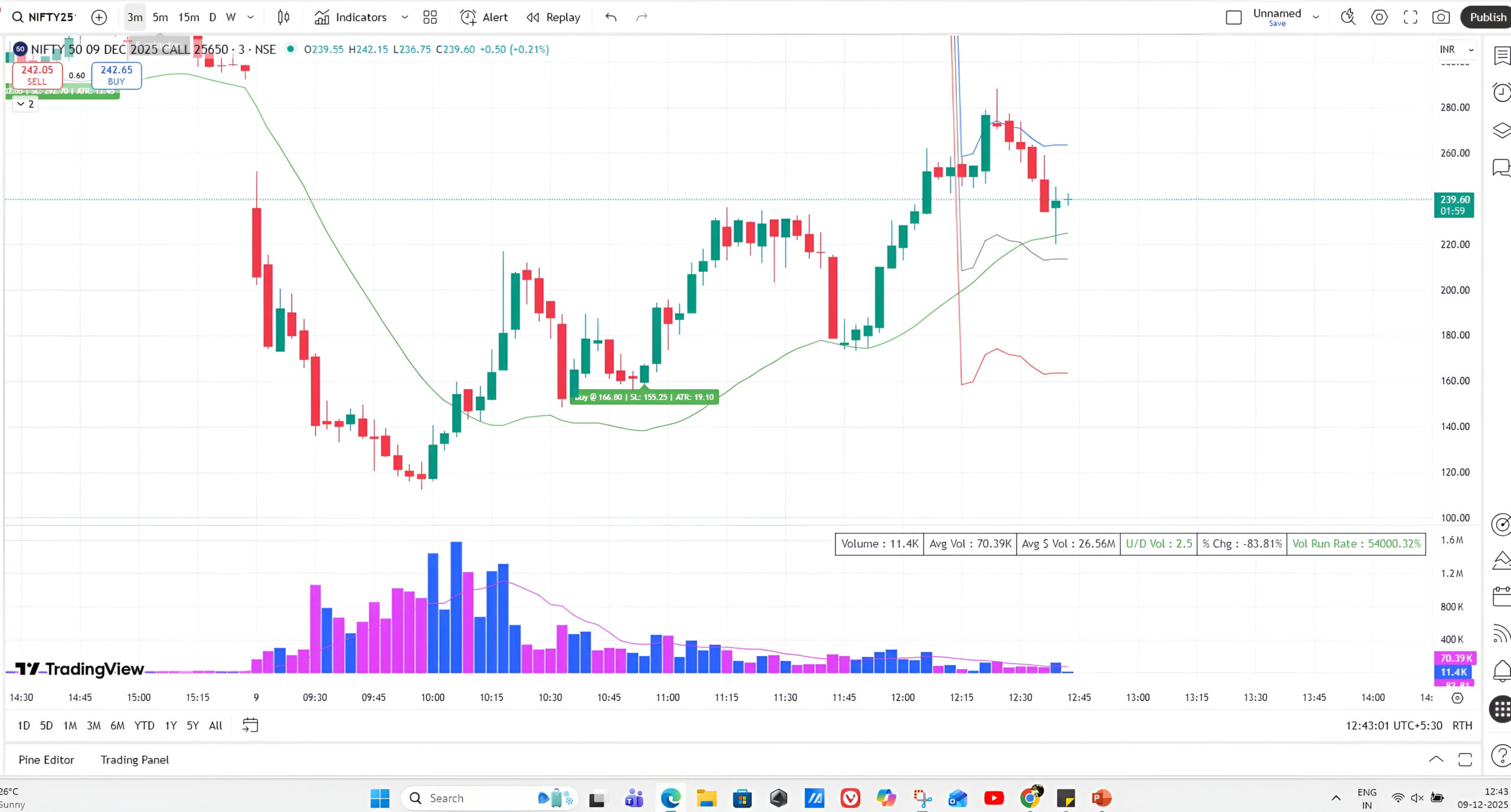Click add symbol plus icon

coord(99,17)
